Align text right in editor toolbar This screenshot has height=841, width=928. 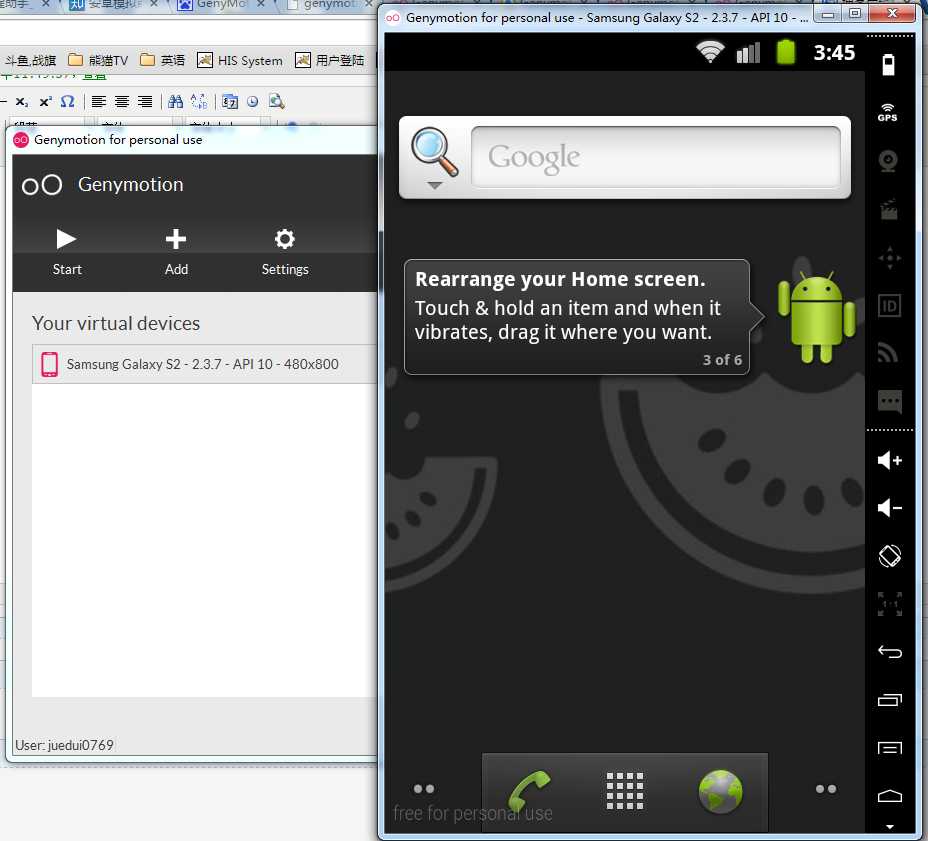point(145,102)
